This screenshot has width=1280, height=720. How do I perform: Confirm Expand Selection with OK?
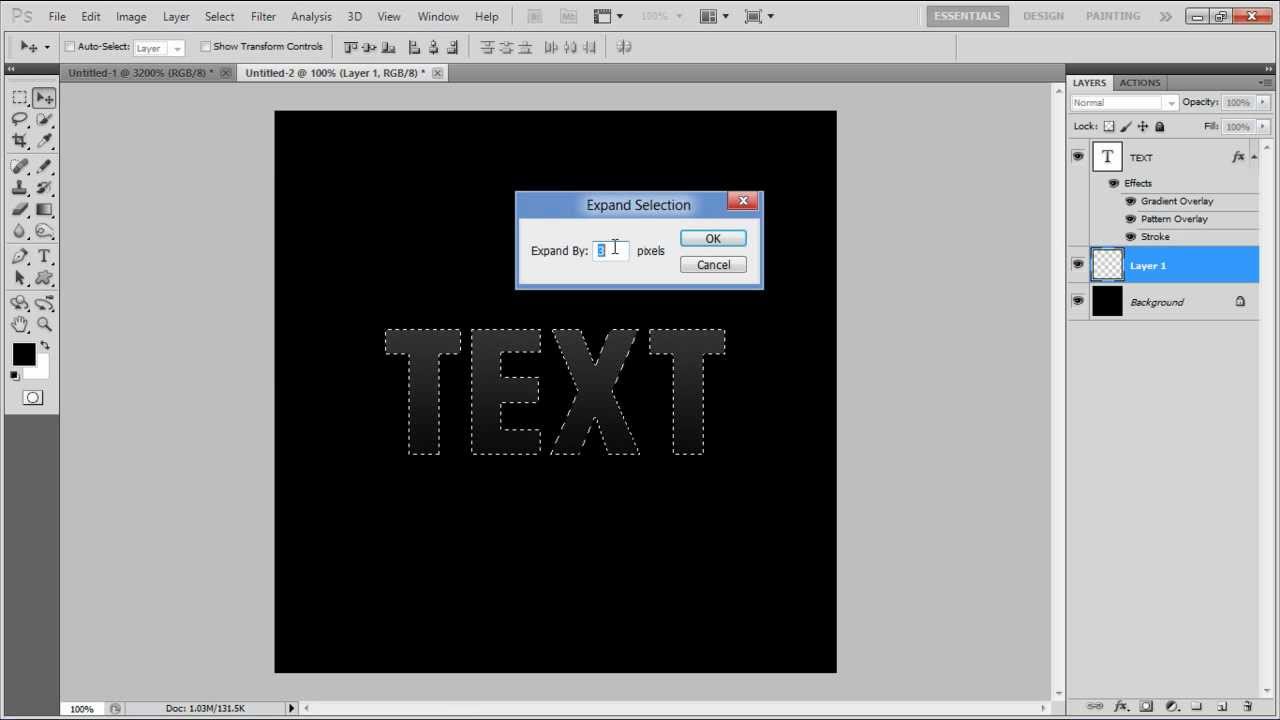713,239
